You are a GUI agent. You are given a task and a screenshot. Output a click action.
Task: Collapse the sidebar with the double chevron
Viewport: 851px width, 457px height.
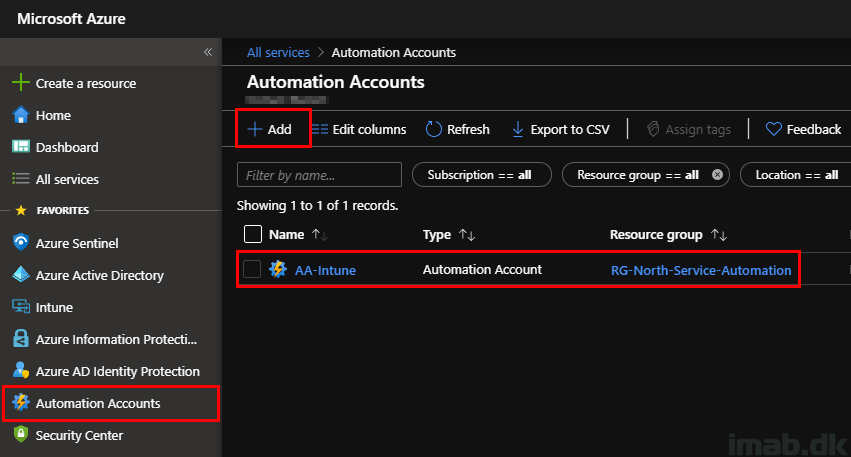[208, 52]
